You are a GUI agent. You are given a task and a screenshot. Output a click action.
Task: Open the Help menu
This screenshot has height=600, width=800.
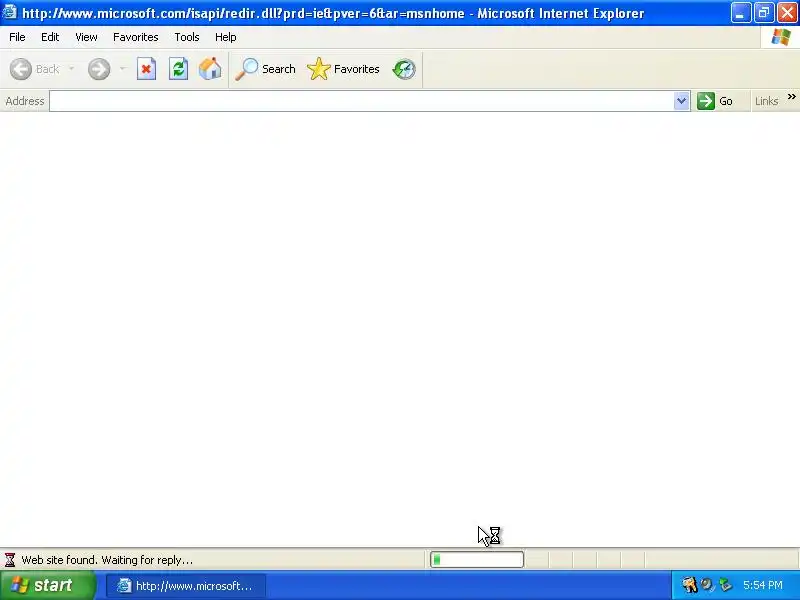click(x=226, y=37)
